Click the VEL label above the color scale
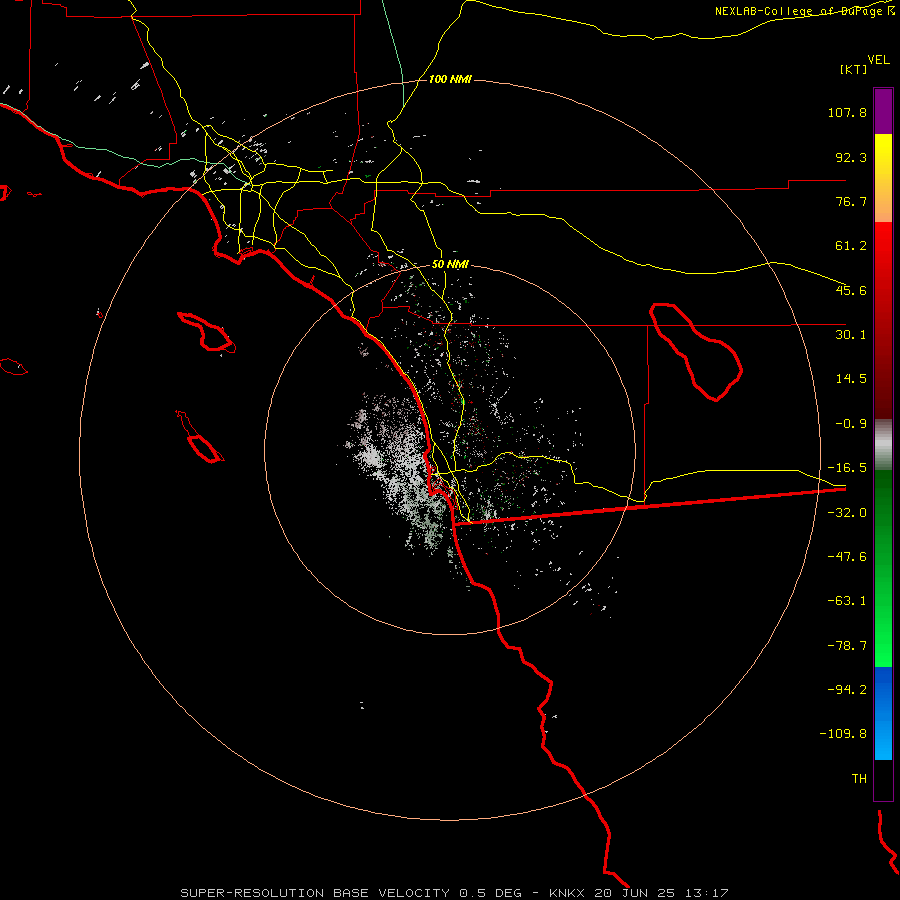 pyautogui.click(x=878, y=60)
